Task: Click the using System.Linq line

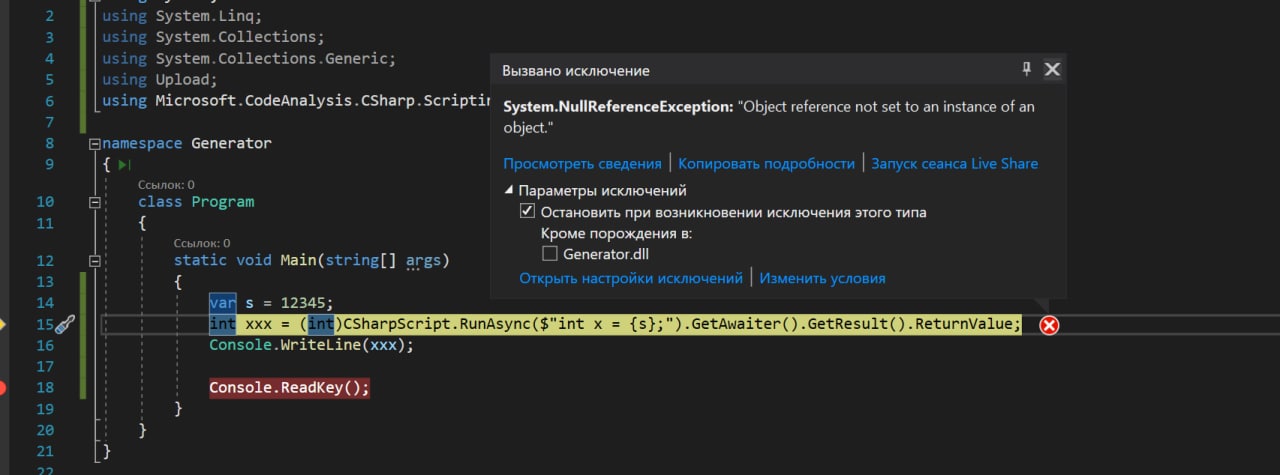Action: (x=182, y=17)
